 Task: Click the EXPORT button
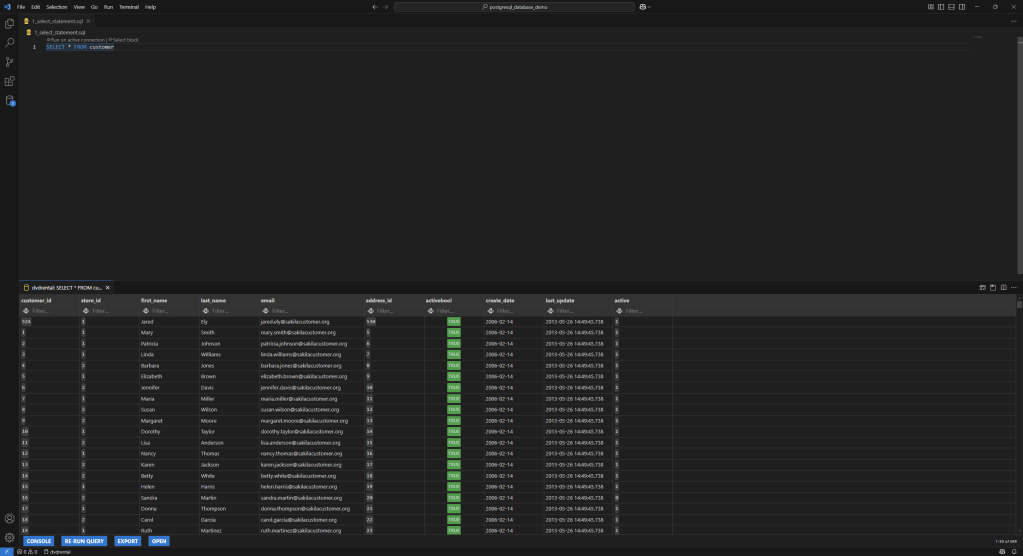[128, 541]
